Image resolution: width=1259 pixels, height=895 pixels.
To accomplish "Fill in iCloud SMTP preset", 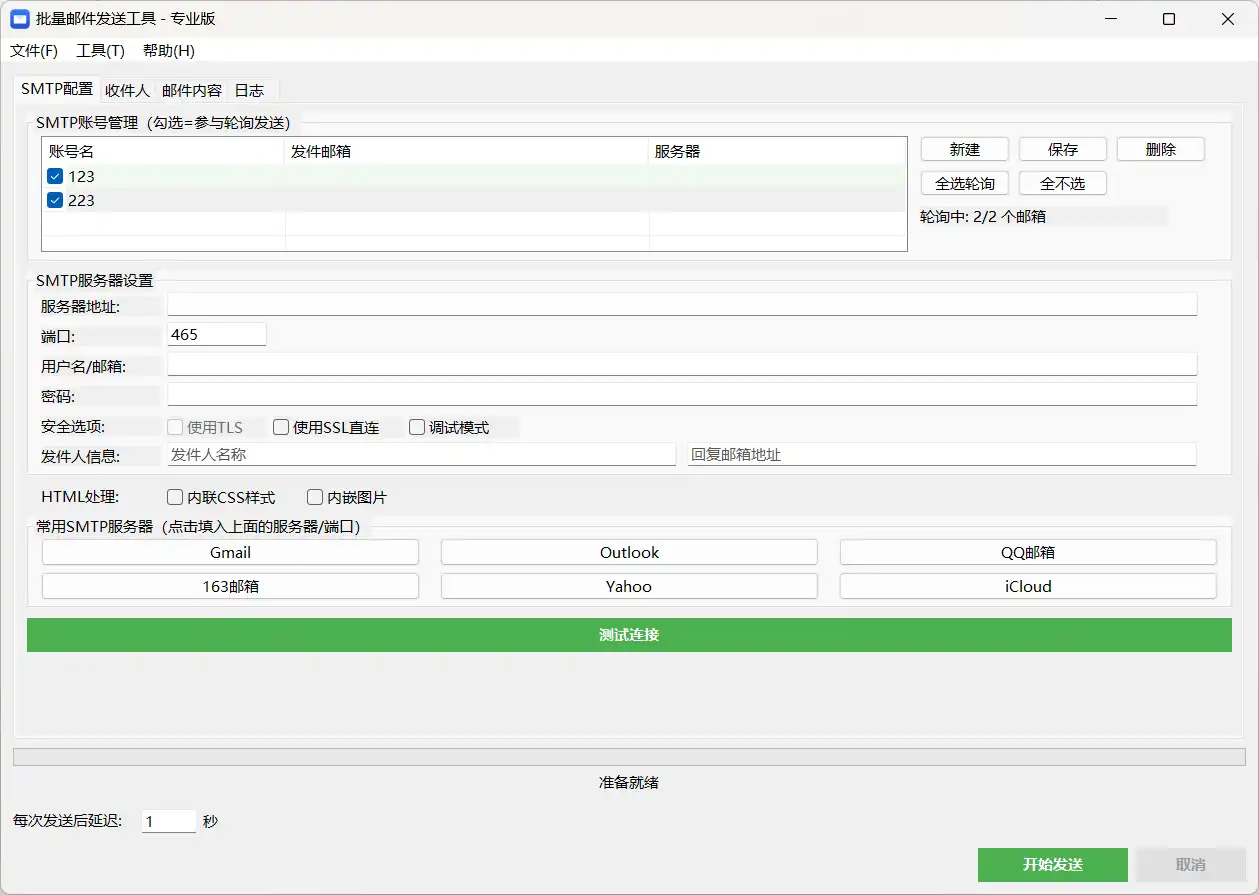I will tap(1028, 587).
